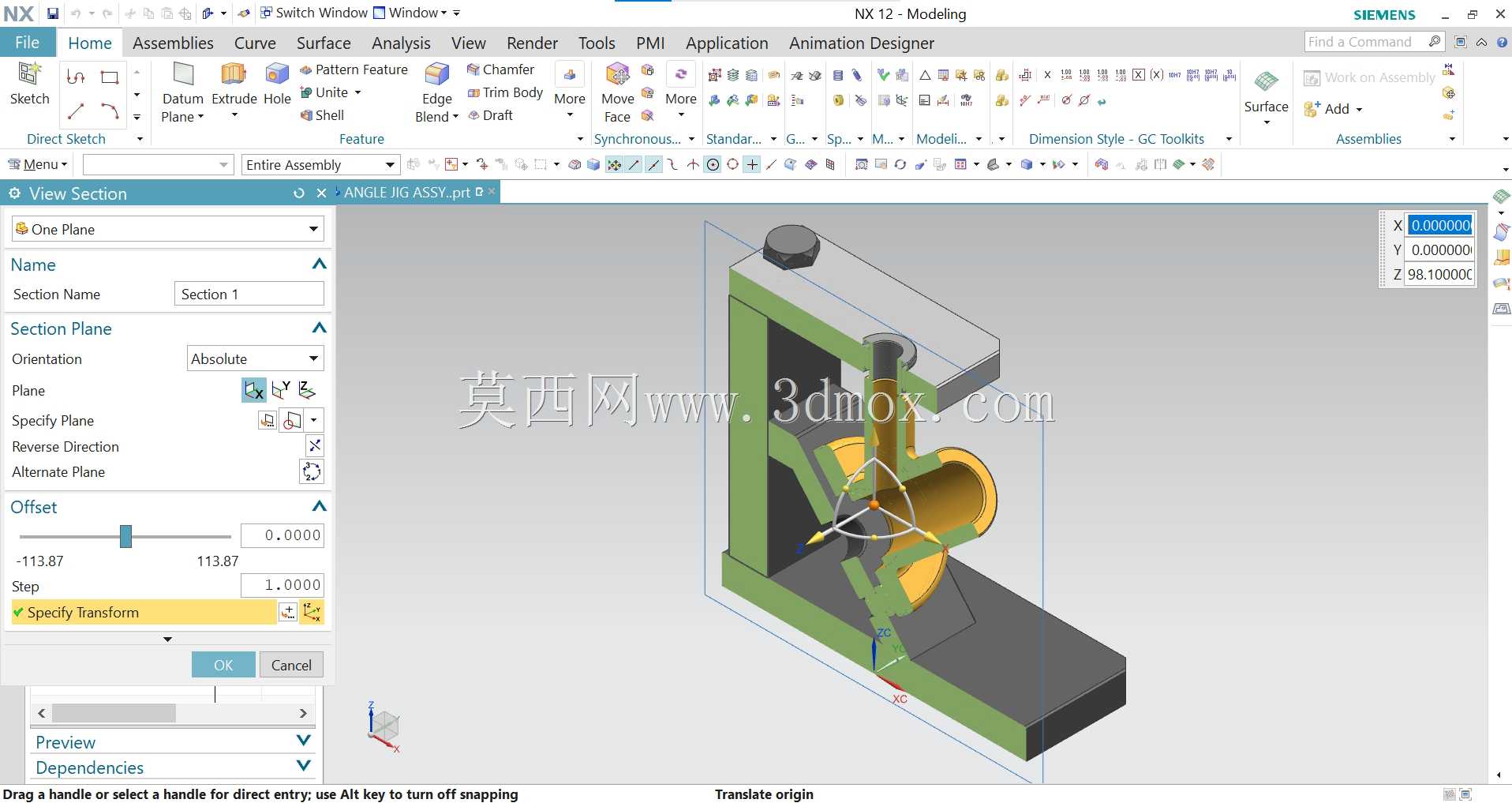Open the Analysis tab
The width and height of the screenshot is (1512, 803).
coord(401,43)
